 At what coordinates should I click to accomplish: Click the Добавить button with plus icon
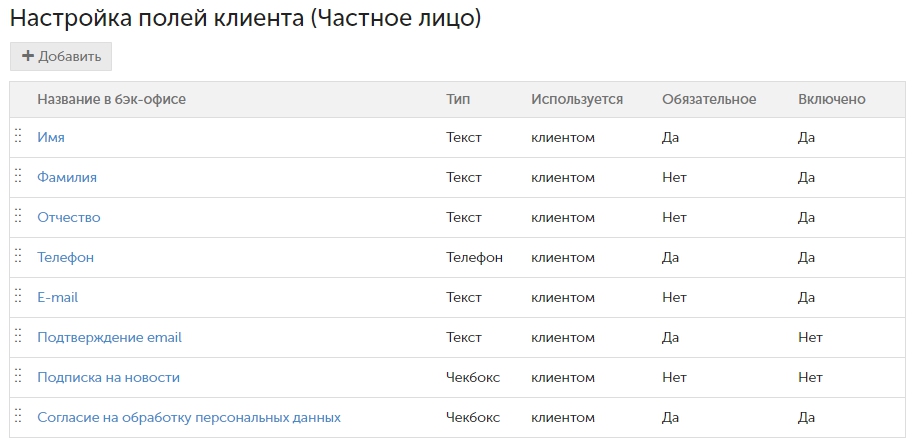(x=61, y=57)
